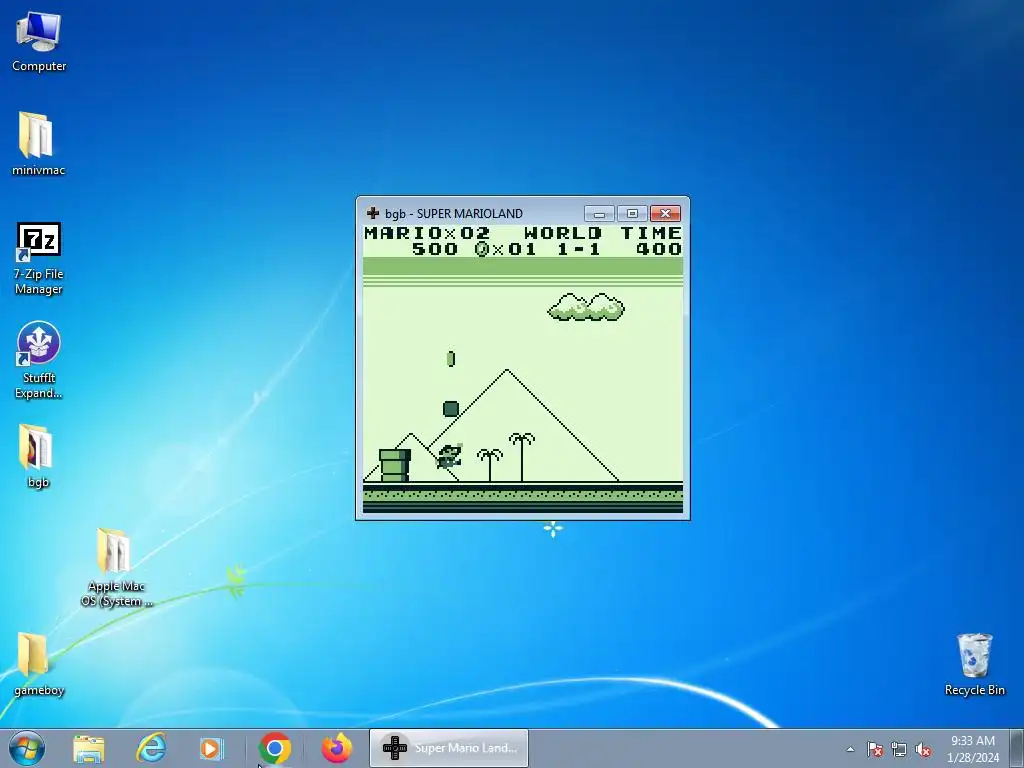Click the green warp pipe in game
This screenshot has width=1024, height=768.
pyautogui.click(x=395, y=465)
